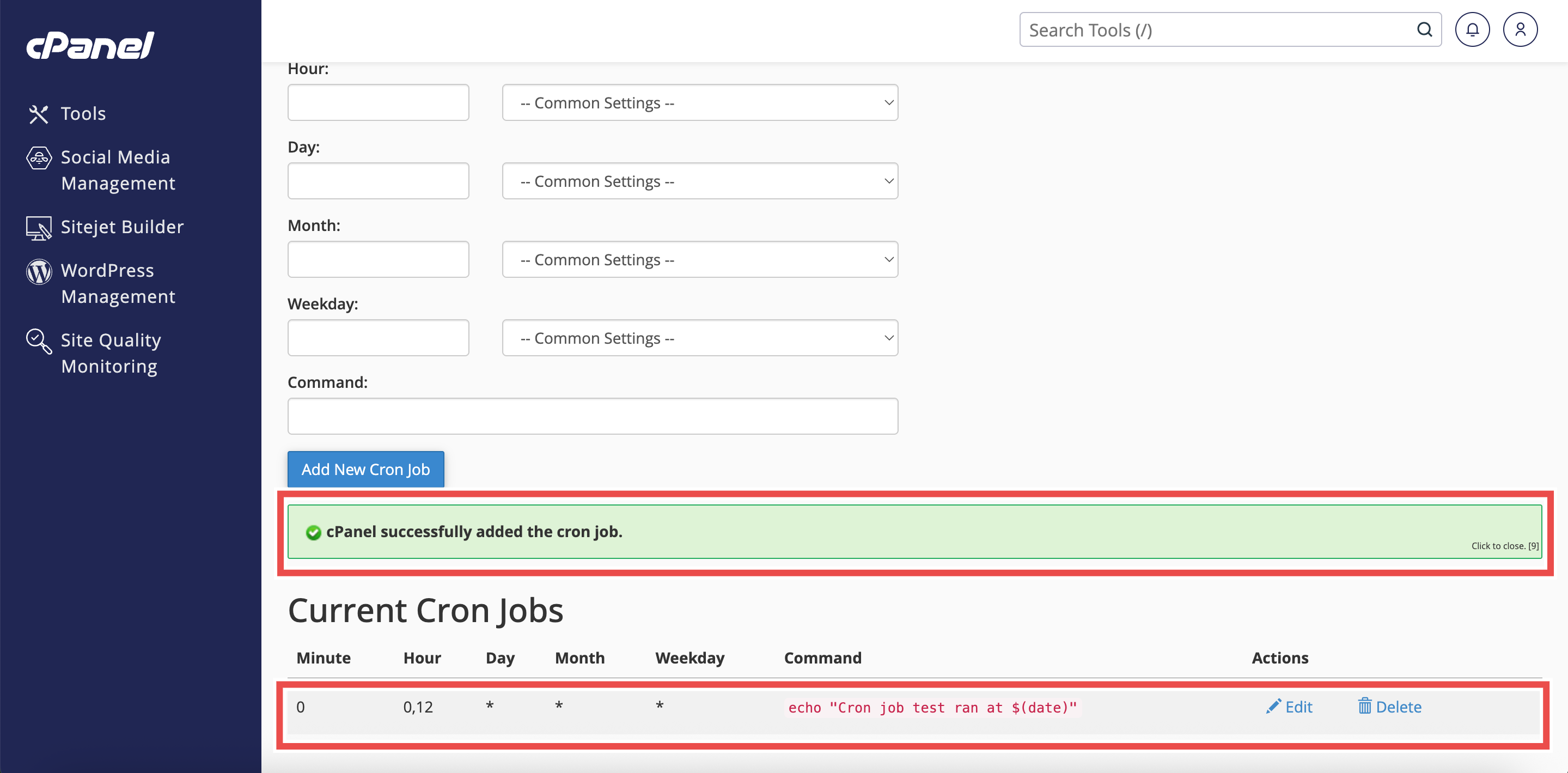
Task: Open Sitejet Builder from the sidebar
Action: pos(122,227)
